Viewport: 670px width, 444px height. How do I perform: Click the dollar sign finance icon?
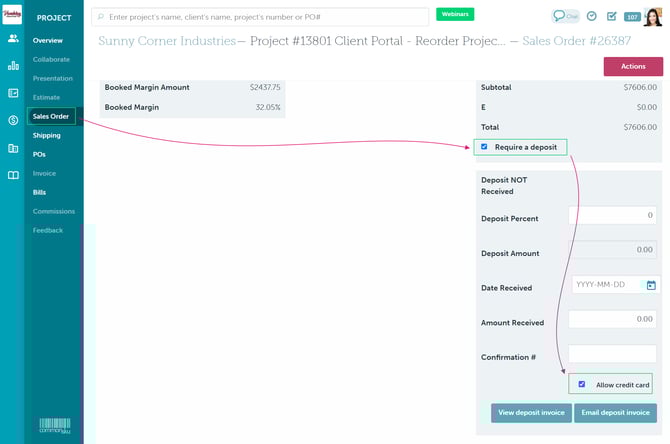pos(13,120)
